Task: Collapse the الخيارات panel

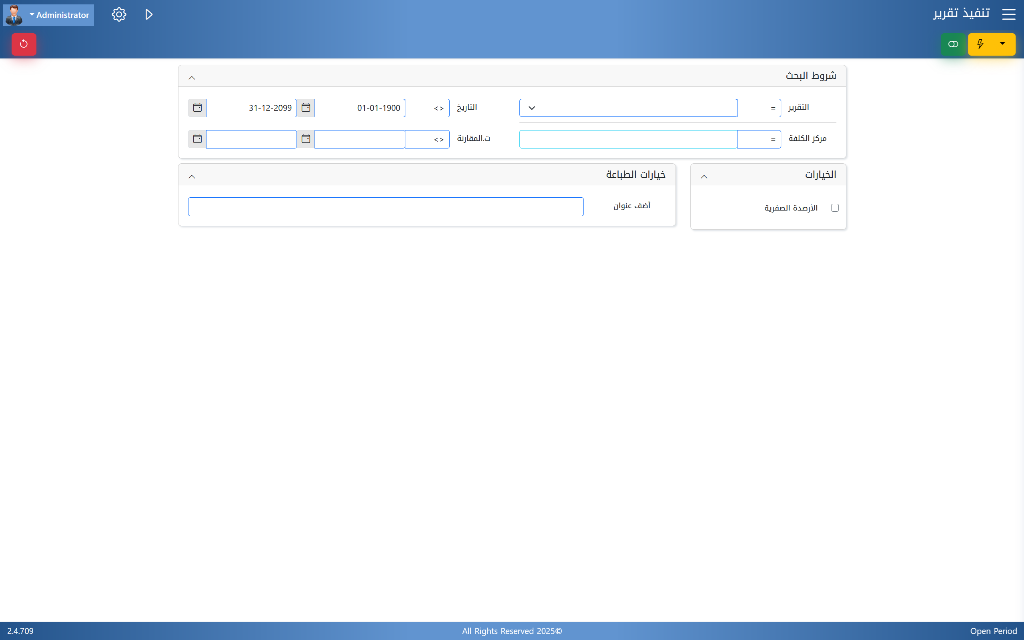Action: click(x=704, y=175)
